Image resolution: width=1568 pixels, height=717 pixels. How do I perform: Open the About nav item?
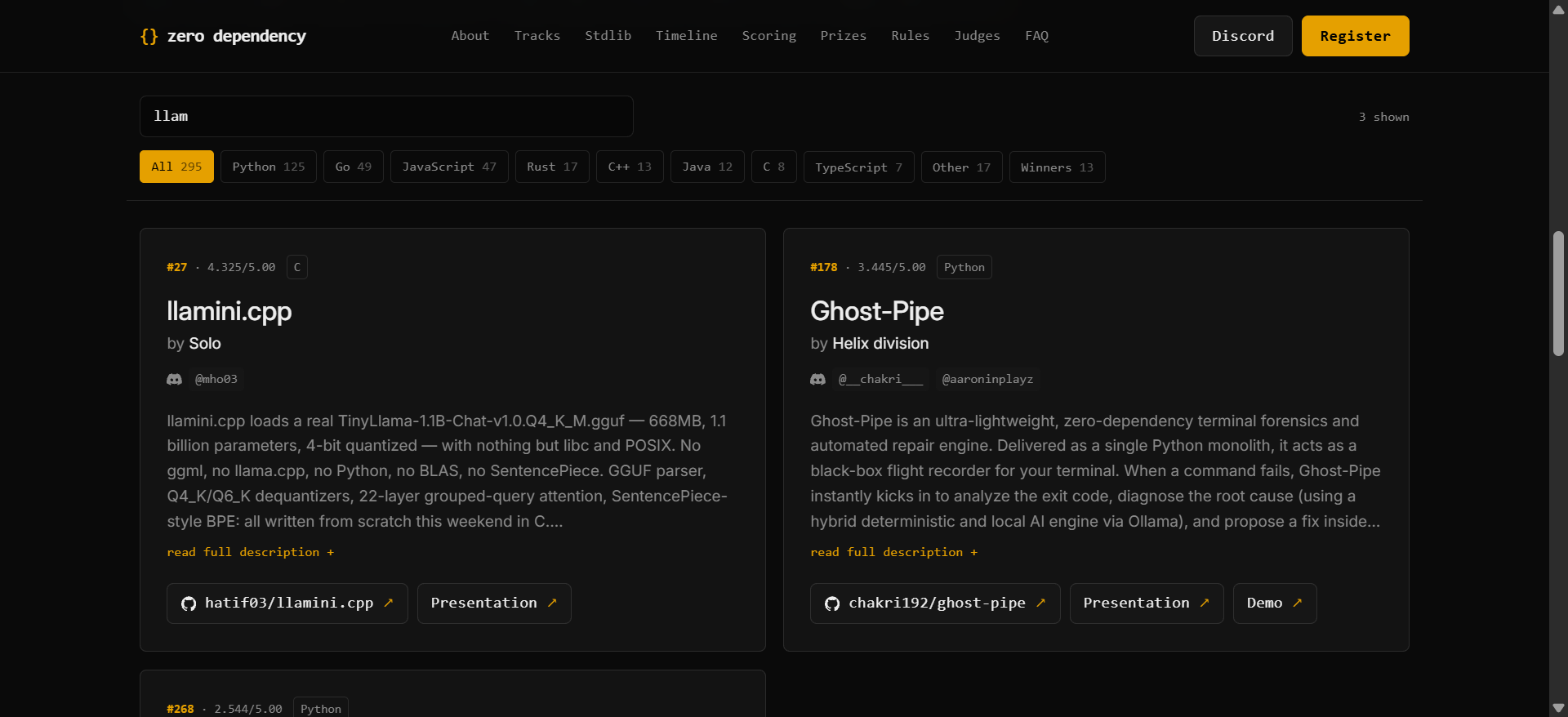pyautogui.click(x=470, y=36)
